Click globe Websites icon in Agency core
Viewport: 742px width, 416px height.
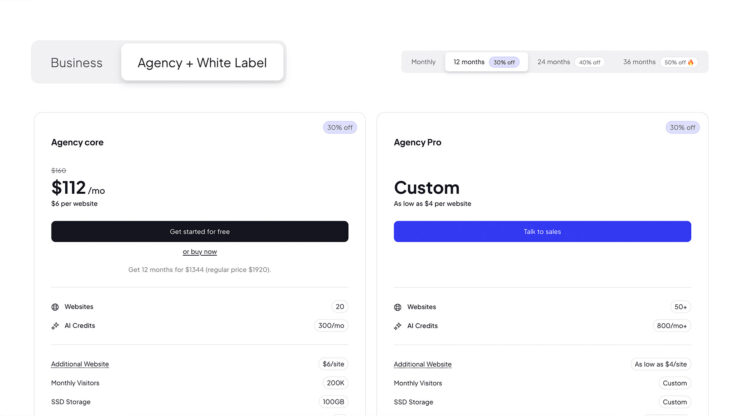(55, 307)
